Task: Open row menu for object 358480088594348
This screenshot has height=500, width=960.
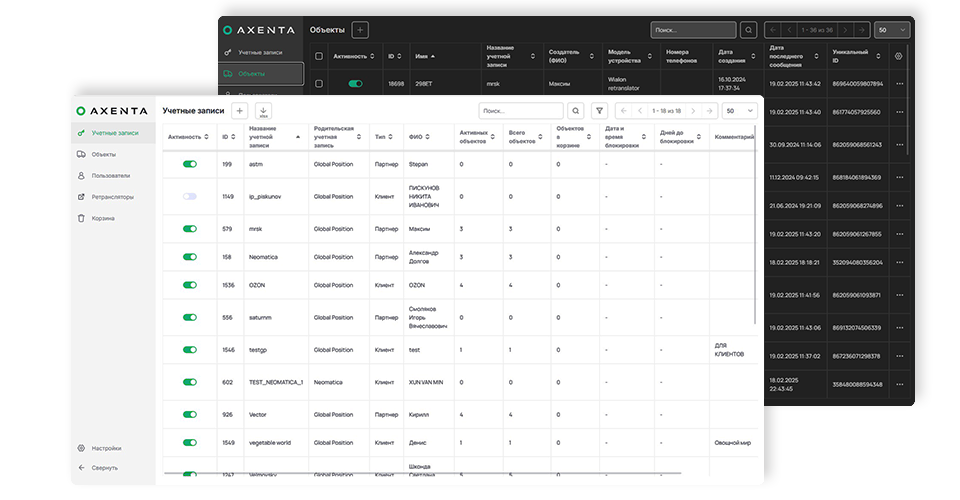Action: click(899, 384)
